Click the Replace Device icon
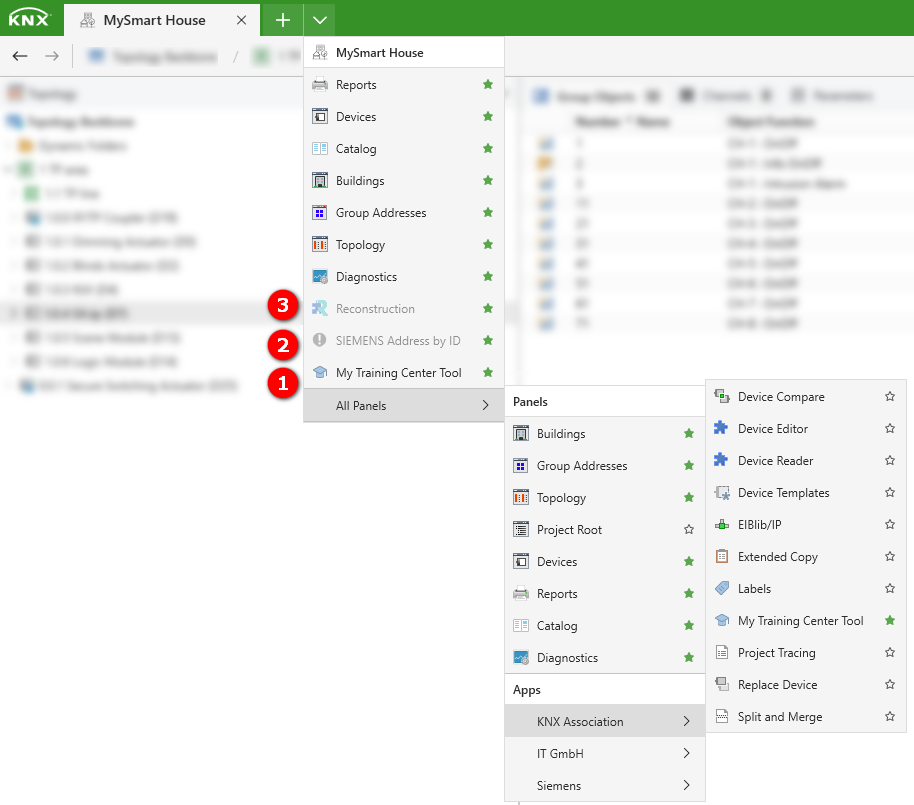Viewport: 914px width, 805px height. 722,684
